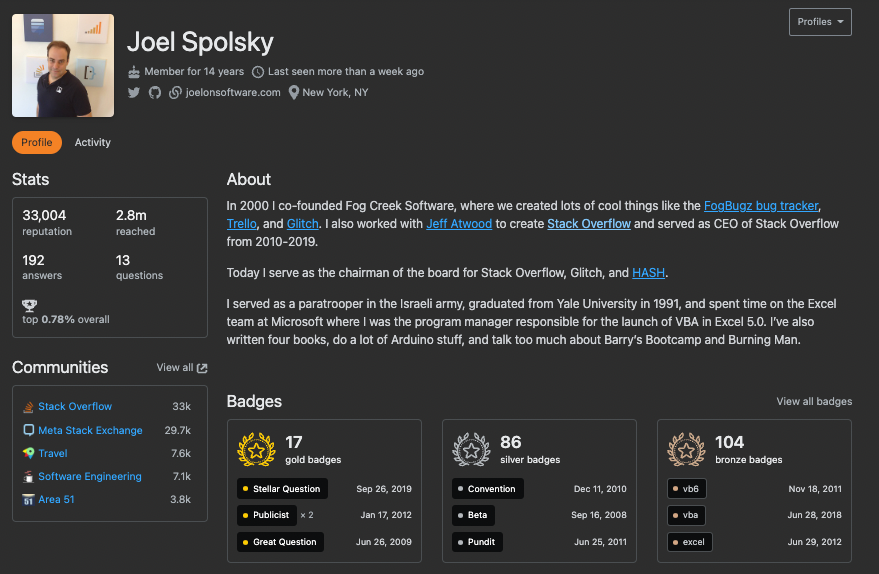Open the GitHub profile icon
This screenshot has width=879, height=574.
point(154,92)
